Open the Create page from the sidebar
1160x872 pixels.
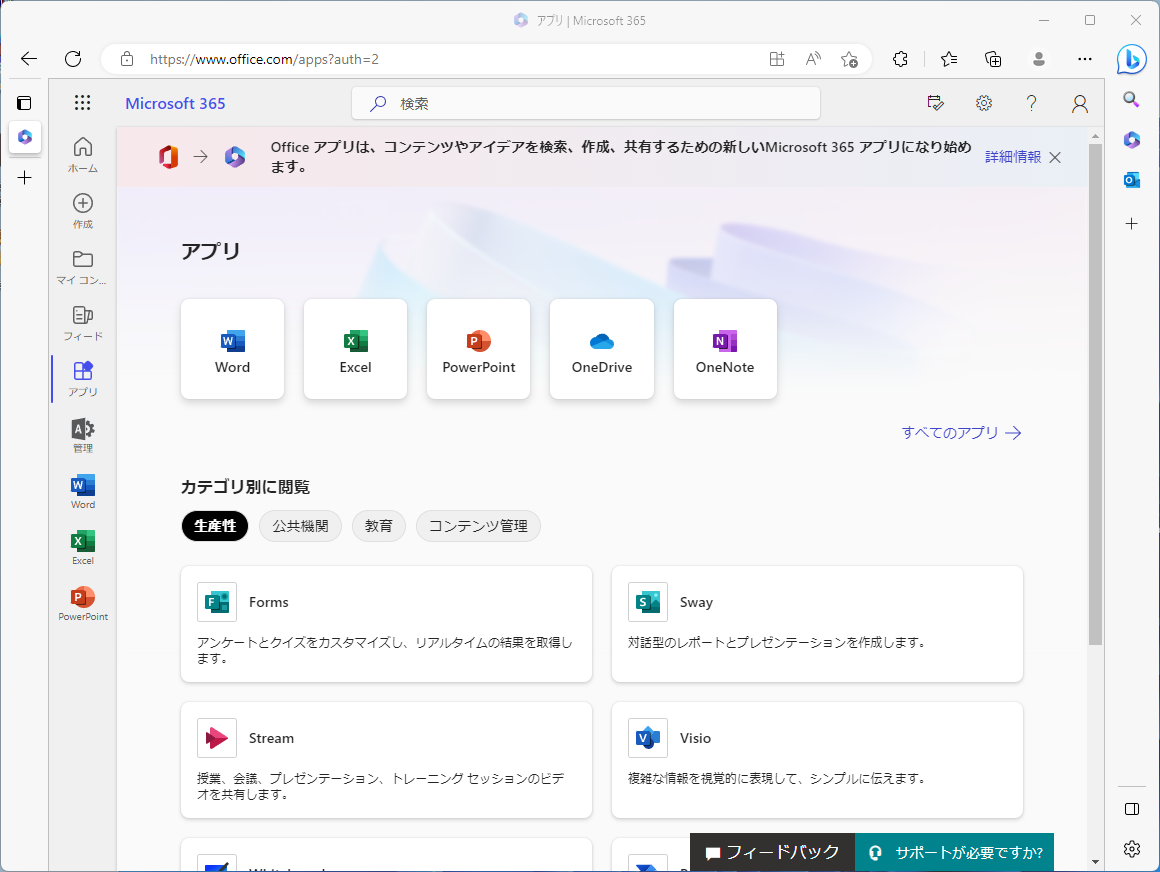coord(83,211)
